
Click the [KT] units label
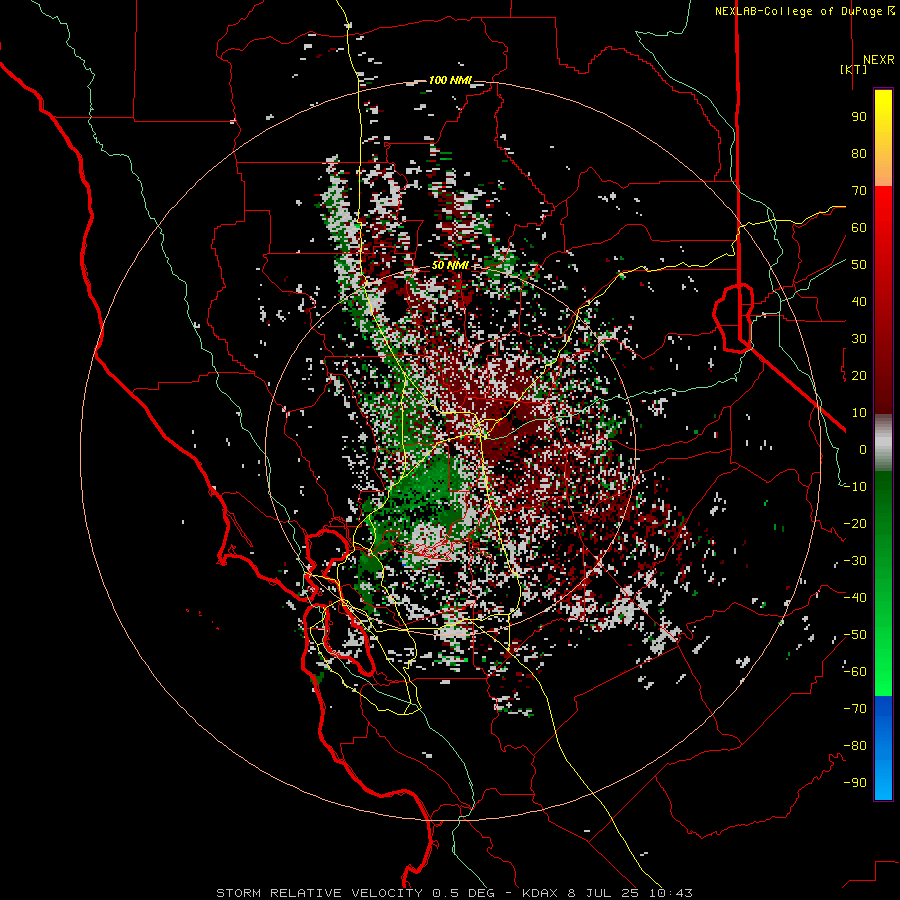pyautogui.click(x=854, y=69)
